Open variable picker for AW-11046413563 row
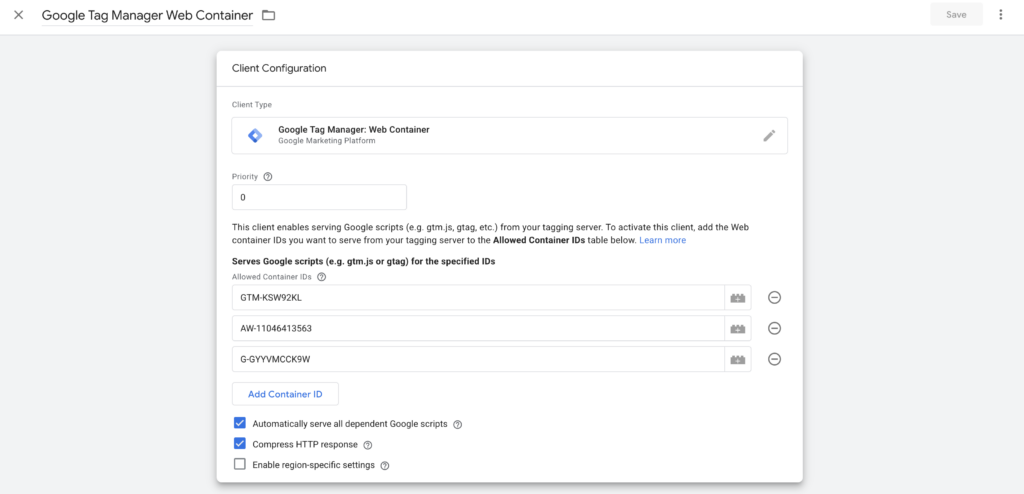Image resolution: width=1024 pixels, height=494 pixels. coord(738,328)
